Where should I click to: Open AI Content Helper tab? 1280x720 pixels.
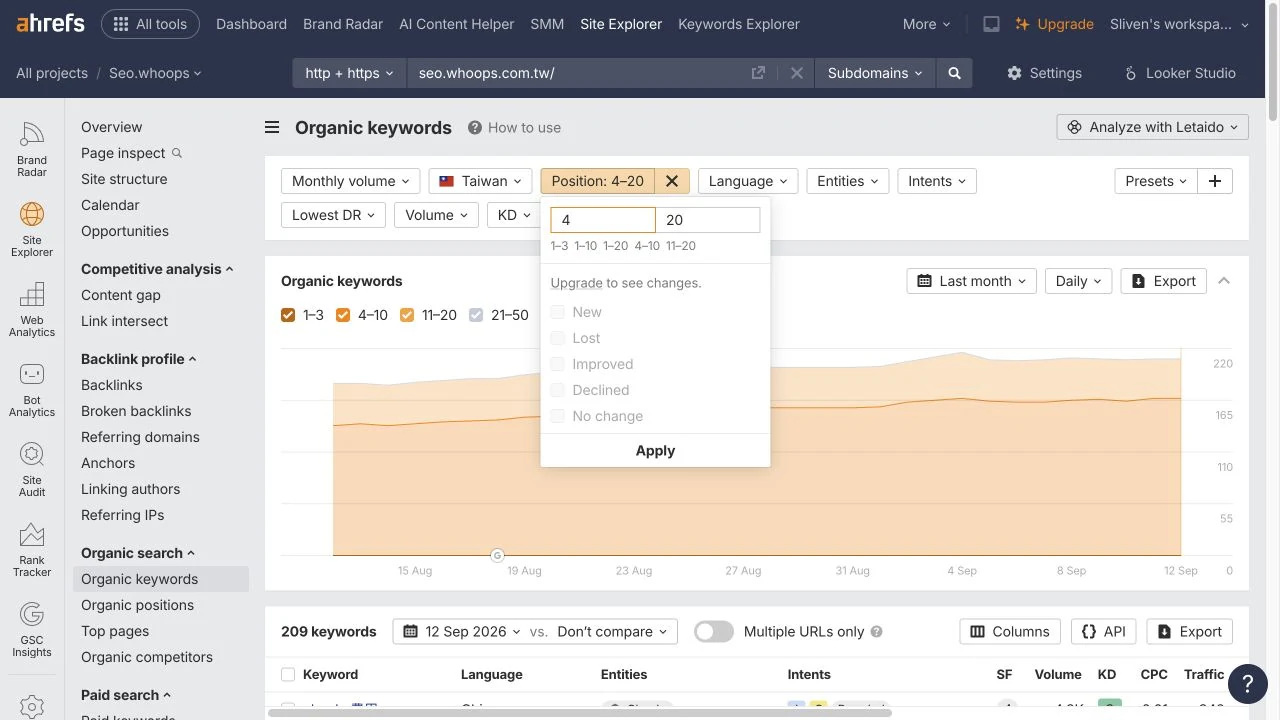click(457, 24)
